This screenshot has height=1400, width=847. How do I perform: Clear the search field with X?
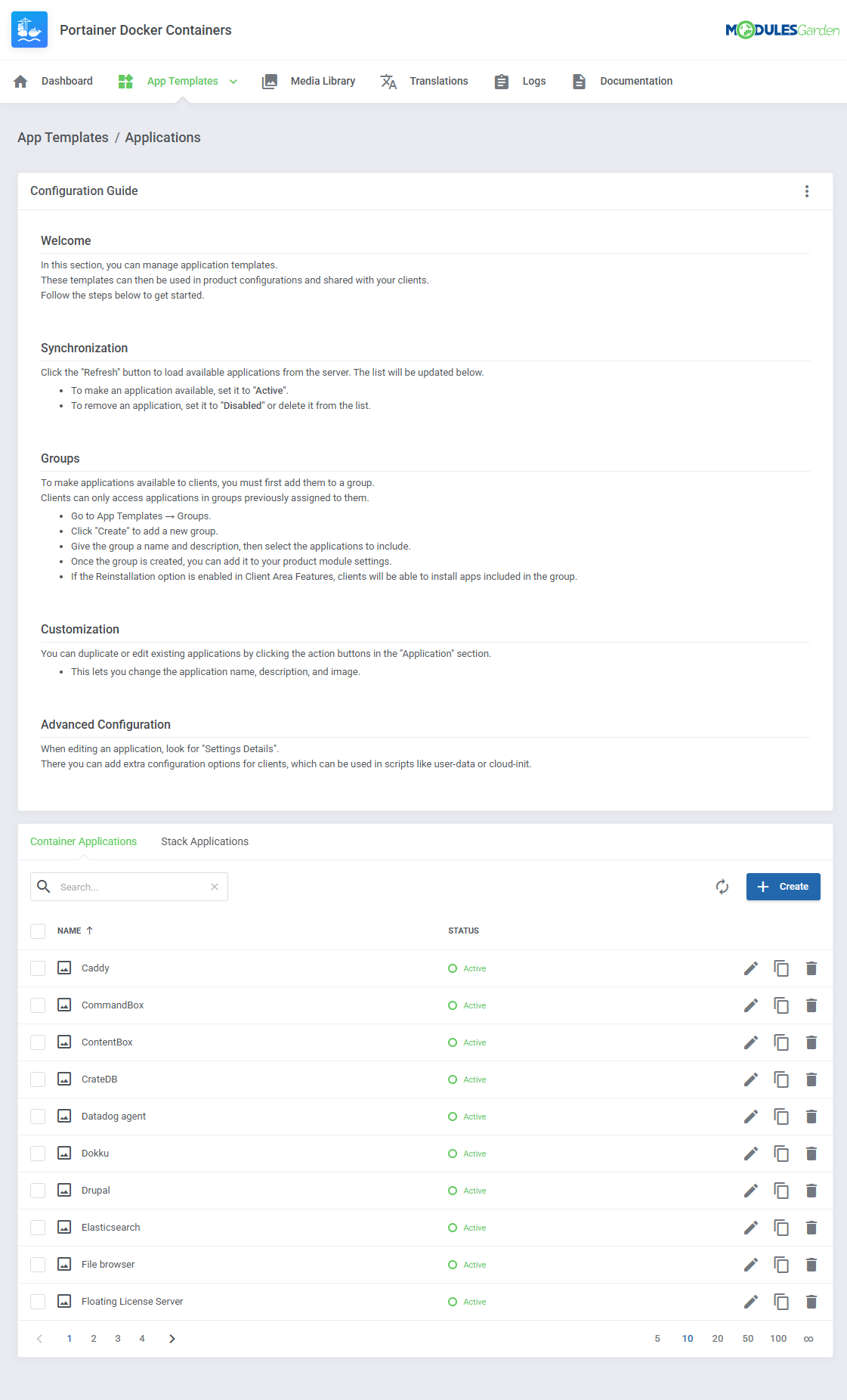click(x=215, y=887)
